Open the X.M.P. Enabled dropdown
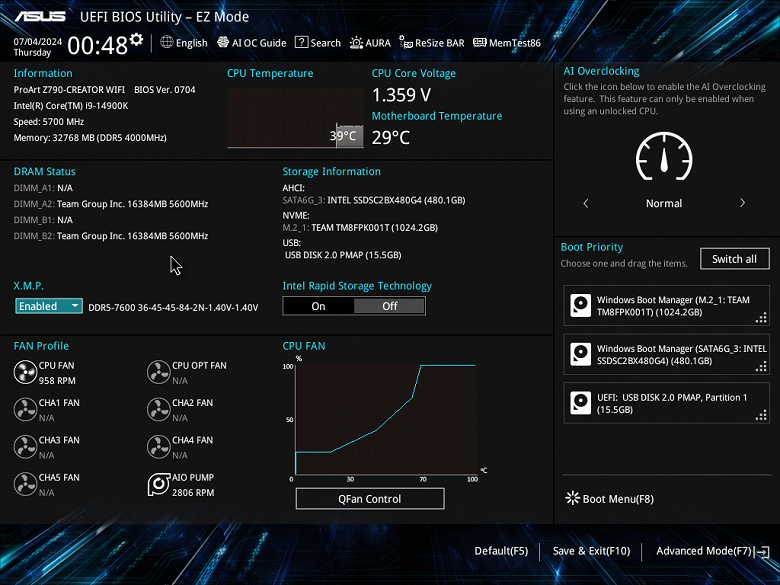 tap(49, 306)
